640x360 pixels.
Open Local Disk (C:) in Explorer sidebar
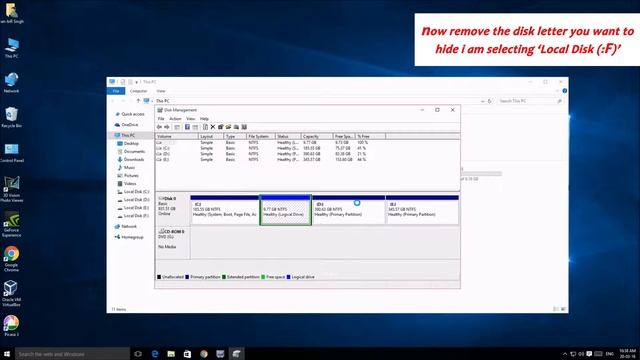tap(136, 192)
